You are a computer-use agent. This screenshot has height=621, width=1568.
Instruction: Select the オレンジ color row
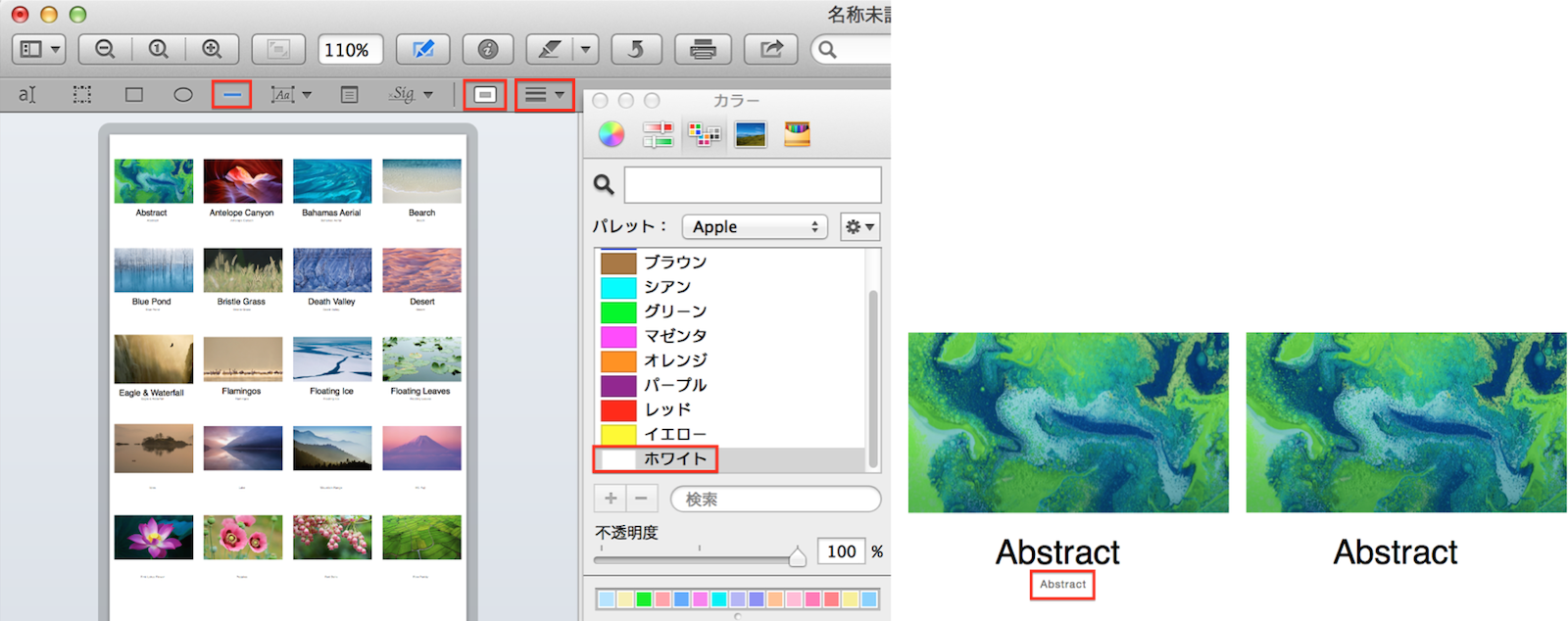point(729,360)
